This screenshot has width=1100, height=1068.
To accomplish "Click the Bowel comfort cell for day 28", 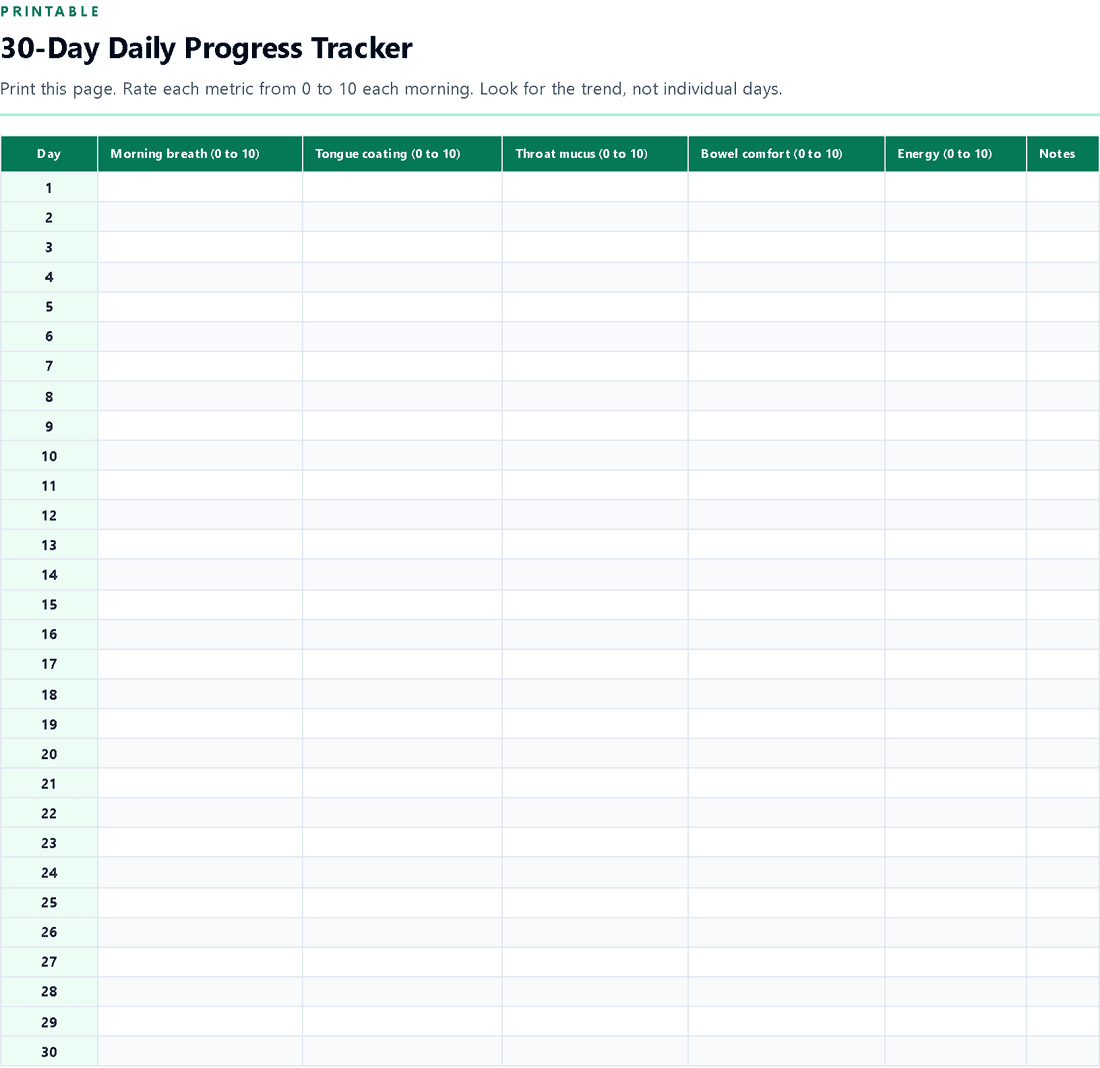I will click(786, 992).
